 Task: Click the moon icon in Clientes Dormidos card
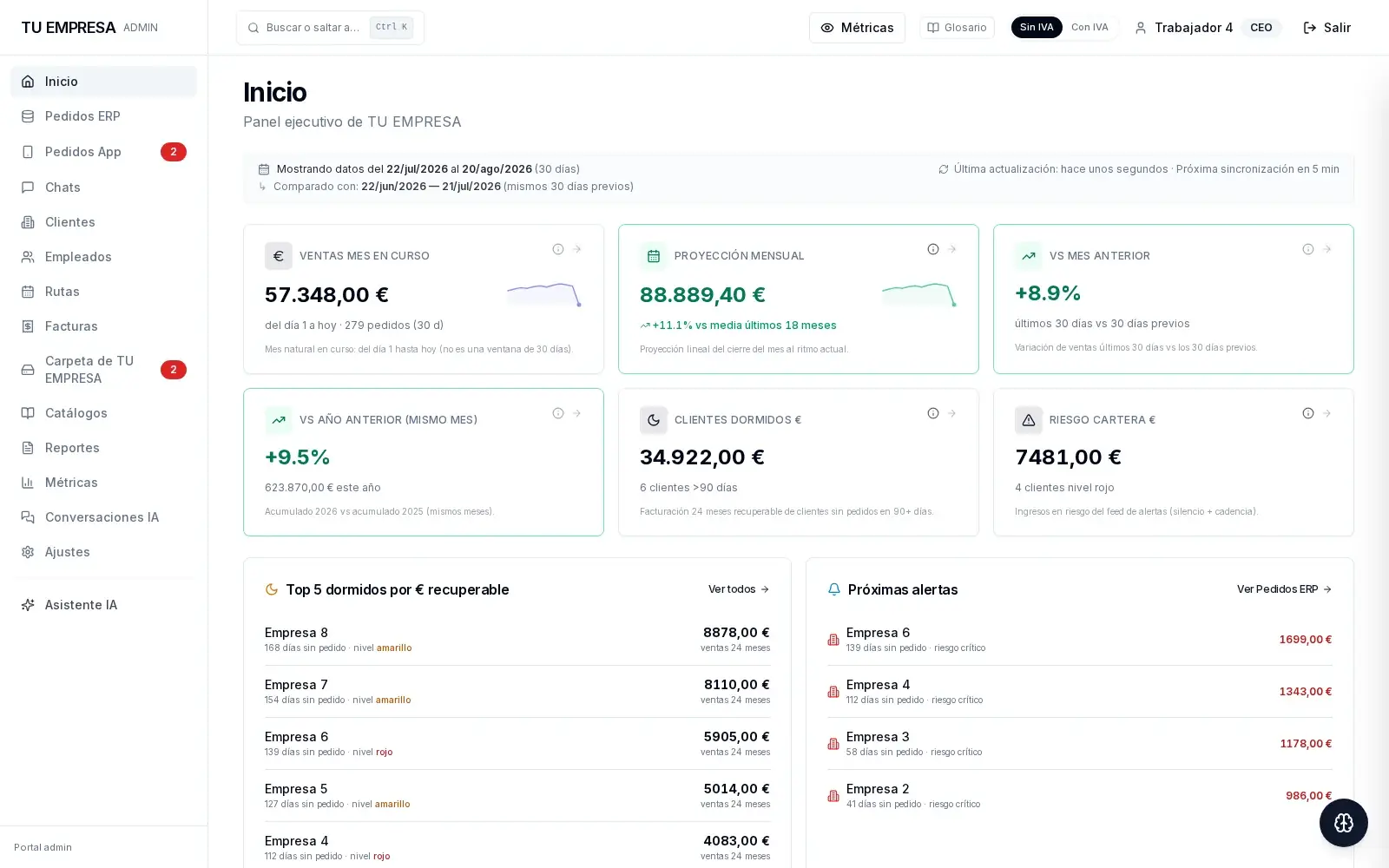pyautogui.click(x=654, y=420)
